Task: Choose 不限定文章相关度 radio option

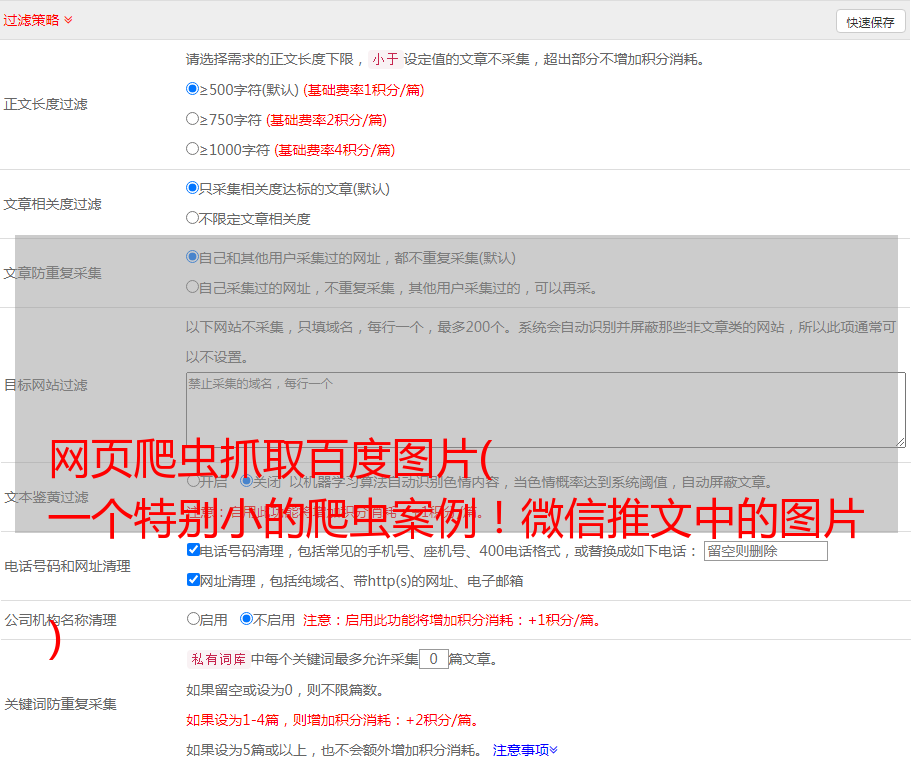Action: click(193, 218)
